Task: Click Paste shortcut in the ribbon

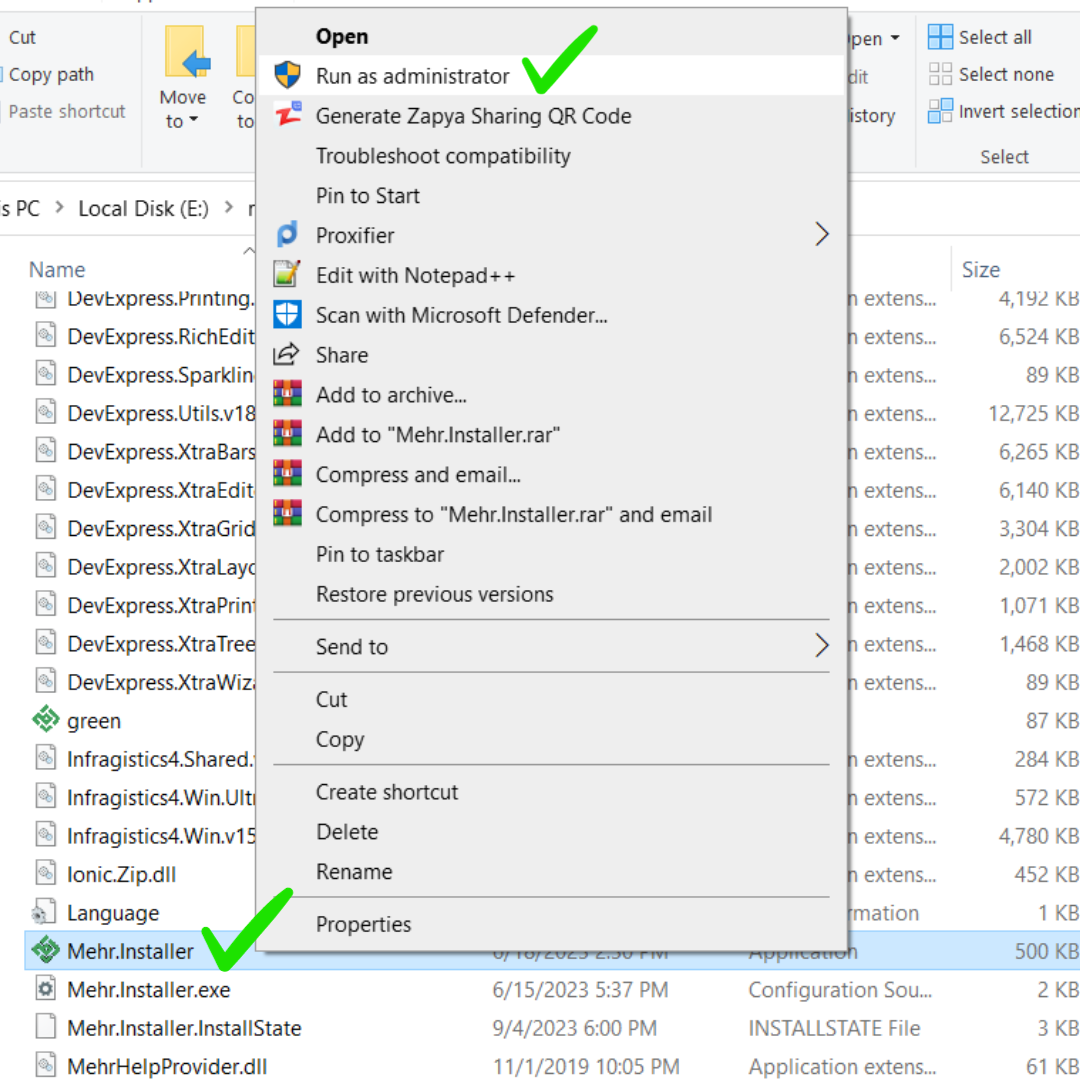Action: click(67, 111)
